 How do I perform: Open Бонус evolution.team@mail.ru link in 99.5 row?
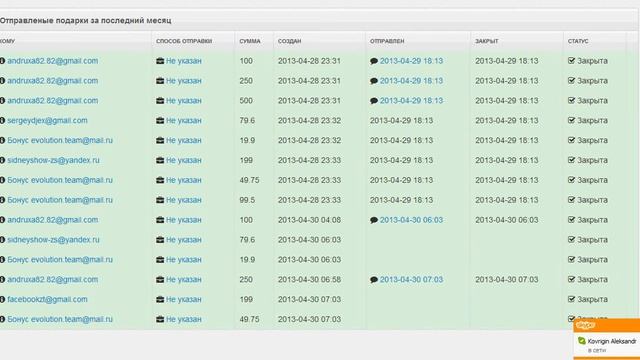click(60, 200)
